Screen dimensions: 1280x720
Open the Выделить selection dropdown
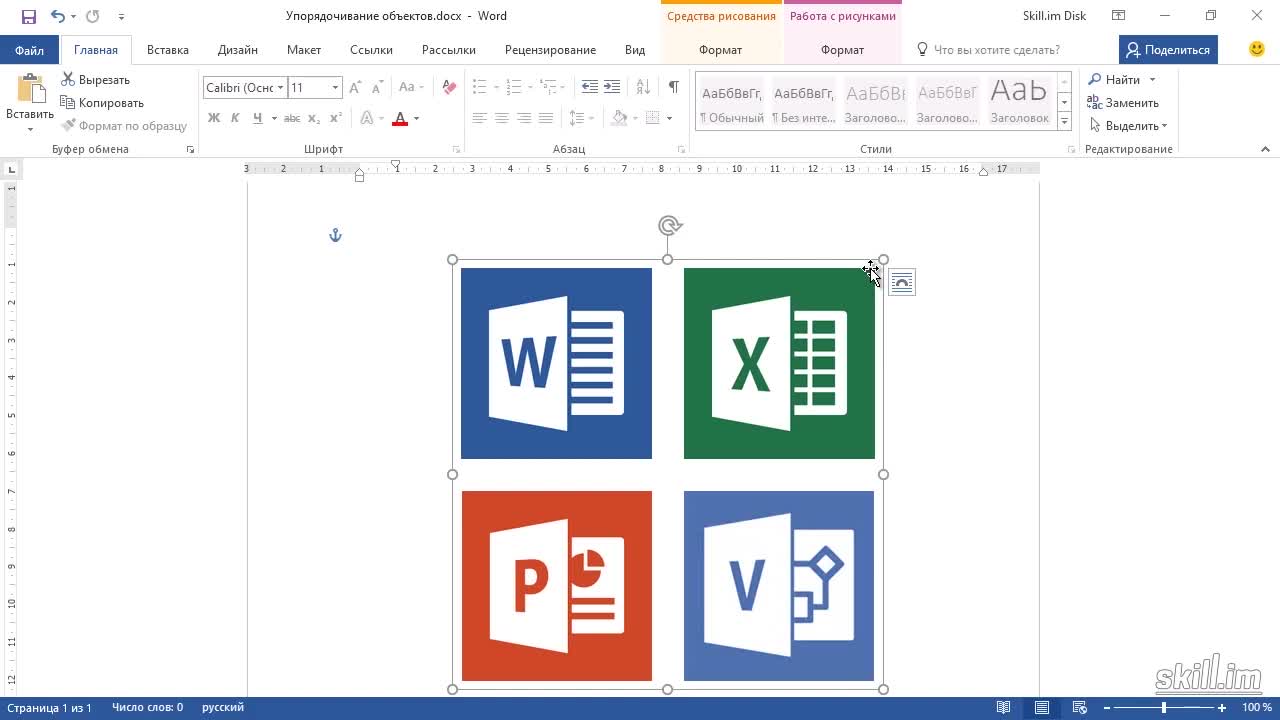pos(1128,126)
